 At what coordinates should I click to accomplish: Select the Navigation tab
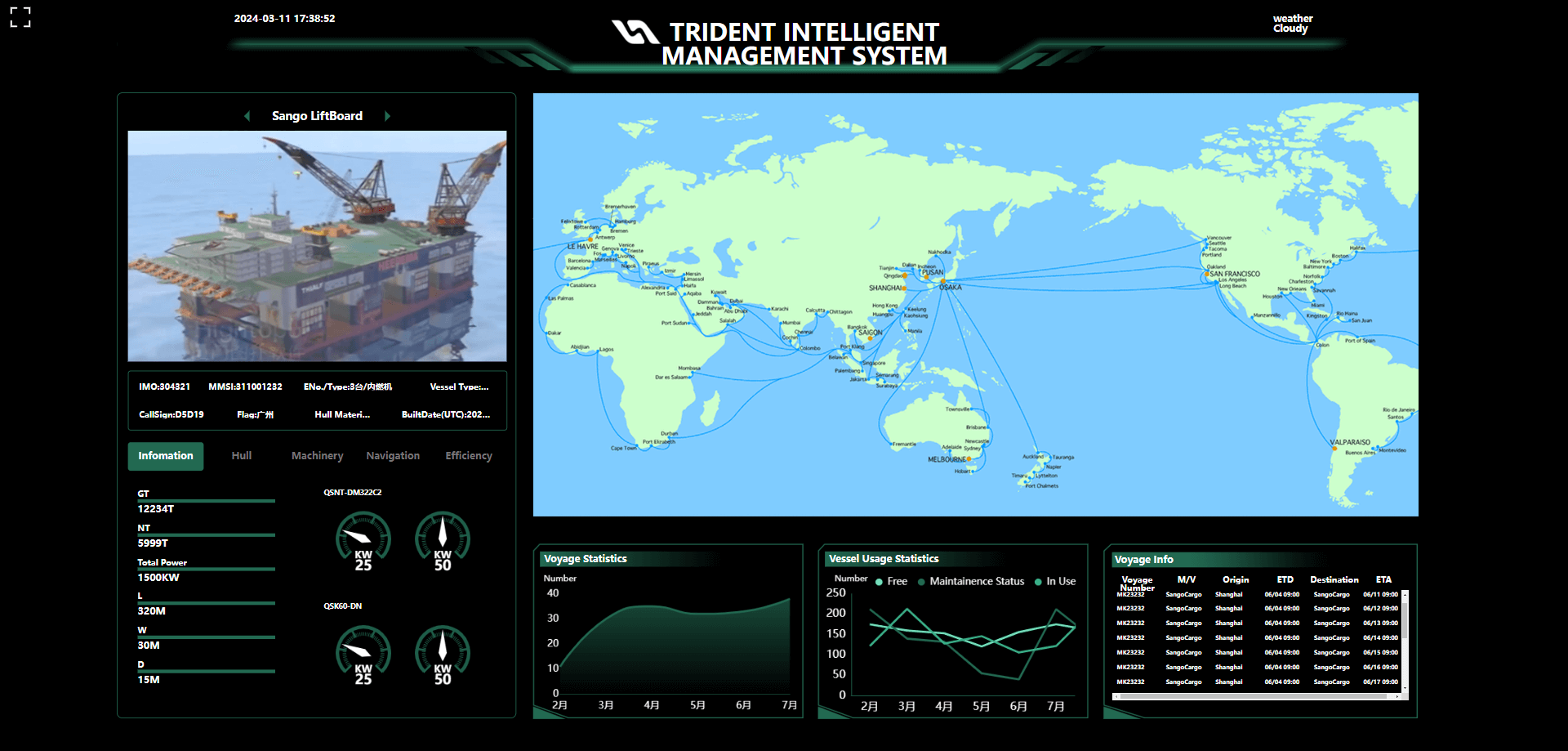tap(393, 456)
